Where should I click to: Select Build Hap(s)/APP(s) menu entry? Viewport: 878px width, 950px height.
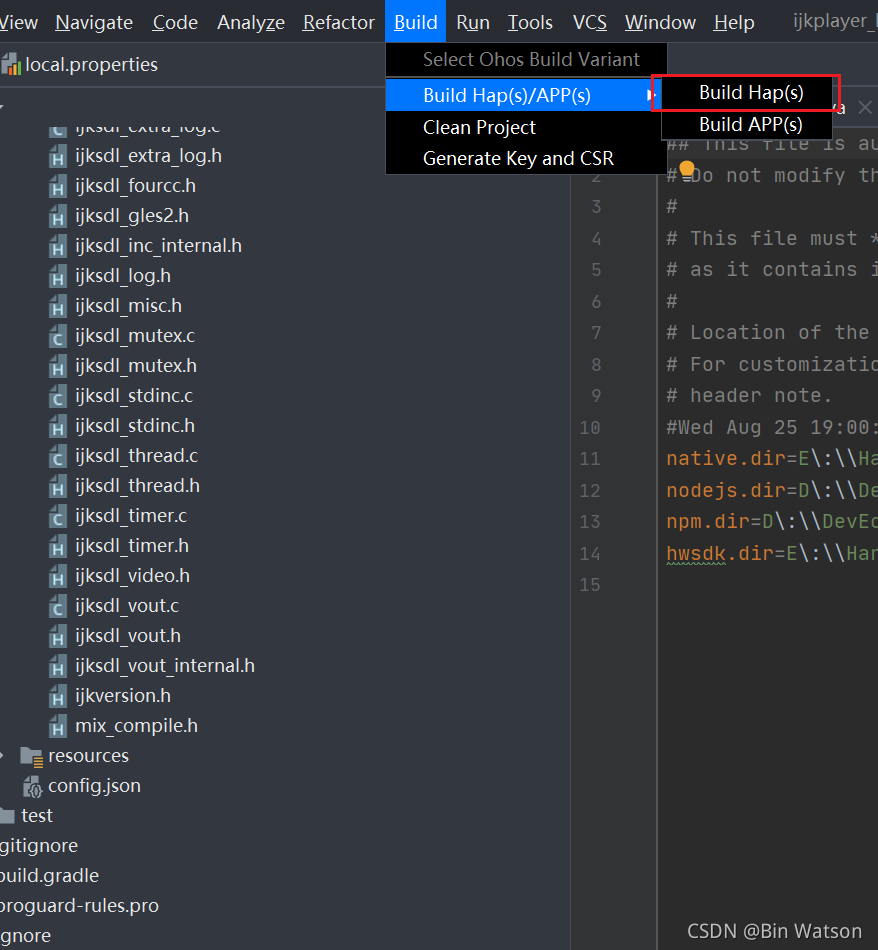526,95
